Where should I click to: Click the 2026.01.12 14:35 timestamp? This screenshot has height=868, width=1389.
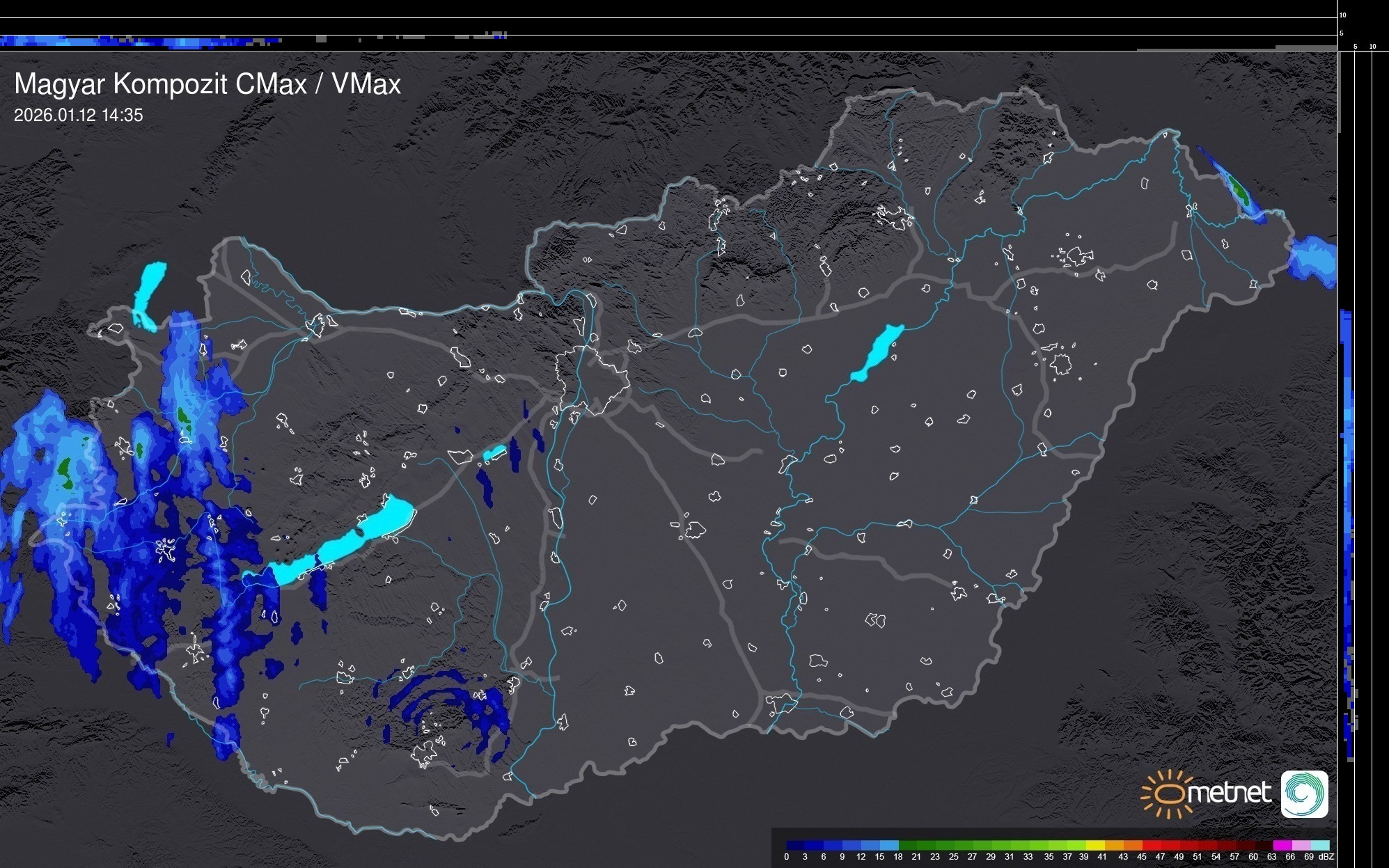(78, 116)
